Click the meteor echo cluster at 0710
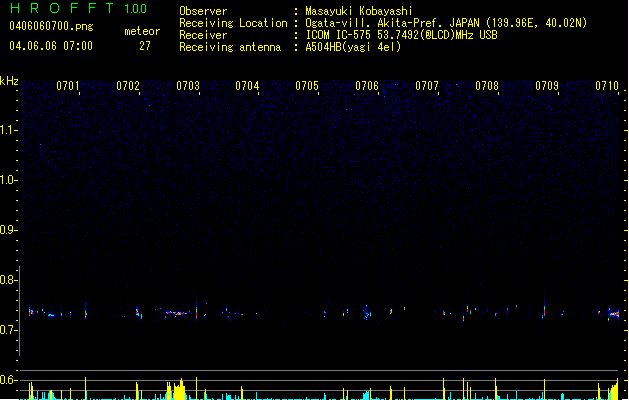Image resolution: width=629 pixels, height=400 pixels. [x=614, y=314]
